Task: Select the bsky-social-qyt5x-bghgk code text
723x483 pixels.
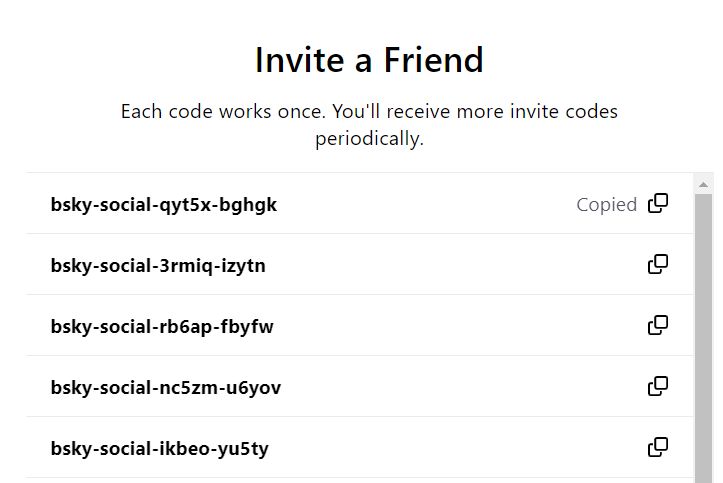Action: coord(163,205)
